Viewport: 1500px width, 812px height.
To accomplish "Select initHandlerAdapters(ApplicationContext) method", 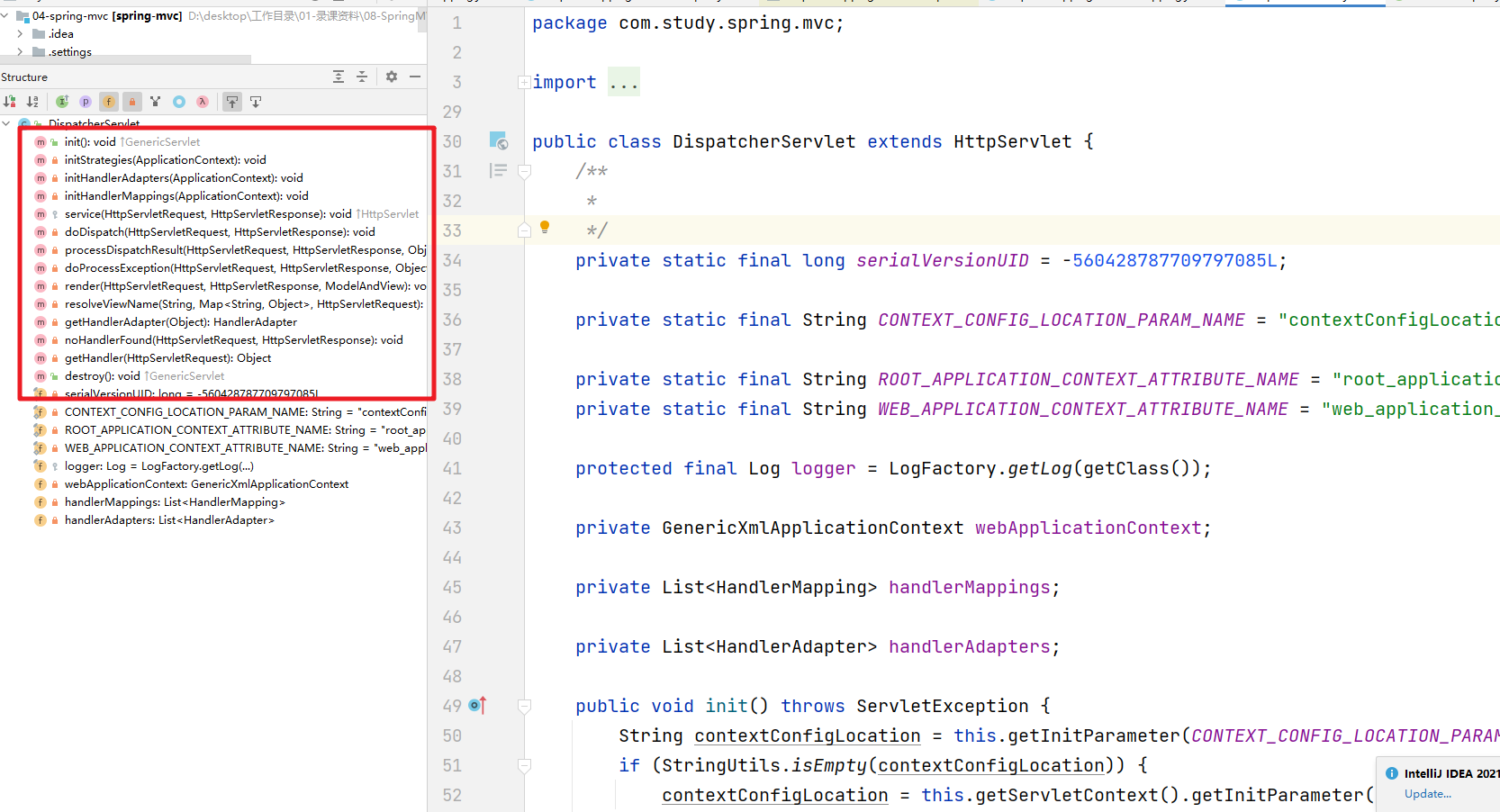I will [x=184, y=177].
